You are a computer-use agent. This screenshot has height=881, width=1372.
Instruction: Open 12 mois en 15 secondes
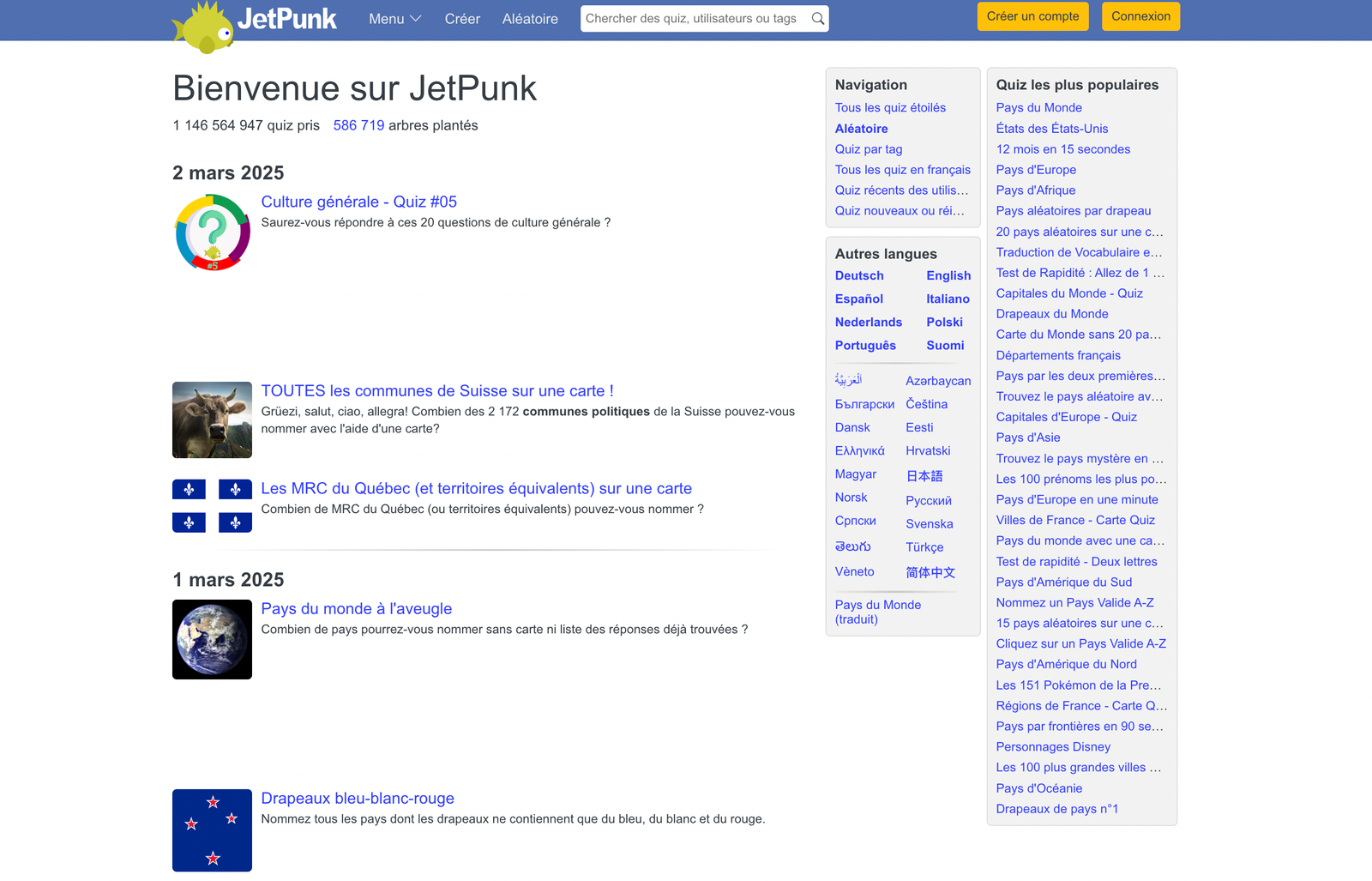click(x=1063, y=149)
